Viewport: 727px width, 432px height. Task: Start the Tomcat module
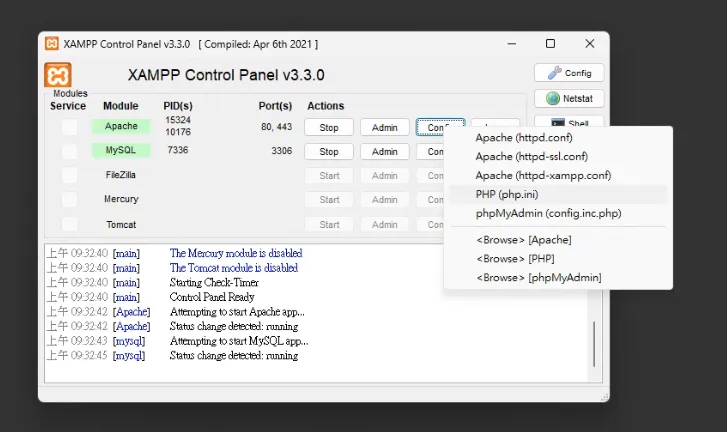(329, 224)
